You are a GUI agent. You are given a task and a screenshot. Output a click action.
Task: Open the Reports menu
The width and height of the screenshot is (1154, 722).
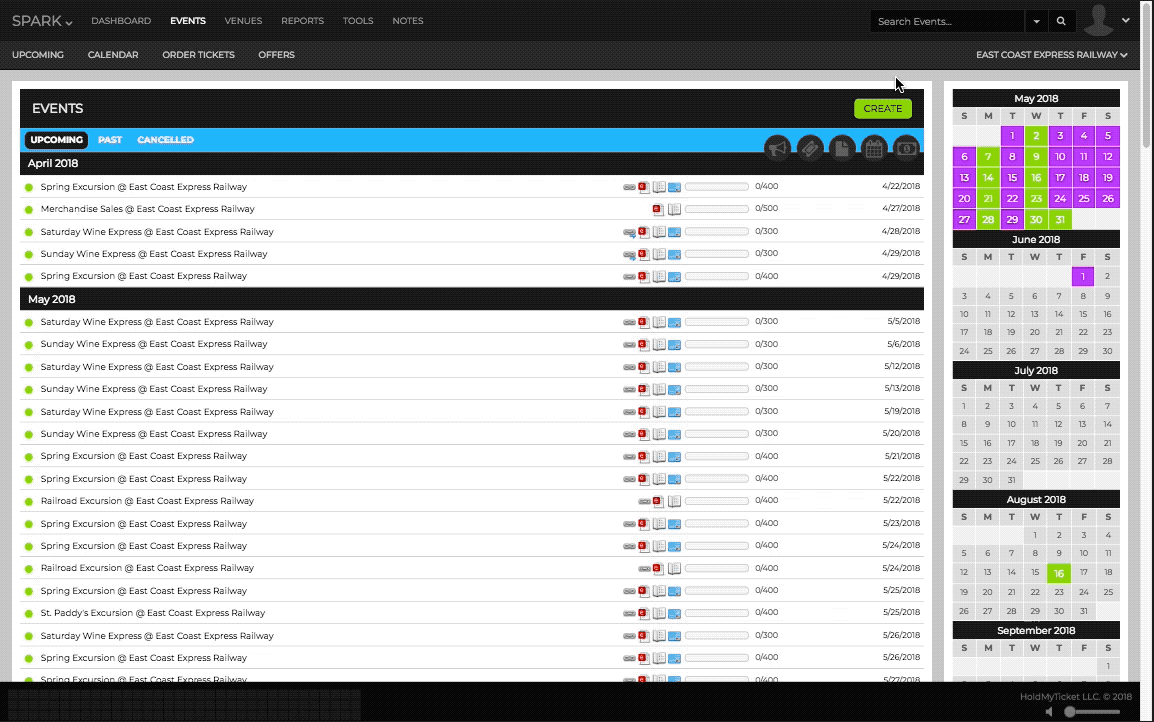pyautogui.click(x=302, y=21)
